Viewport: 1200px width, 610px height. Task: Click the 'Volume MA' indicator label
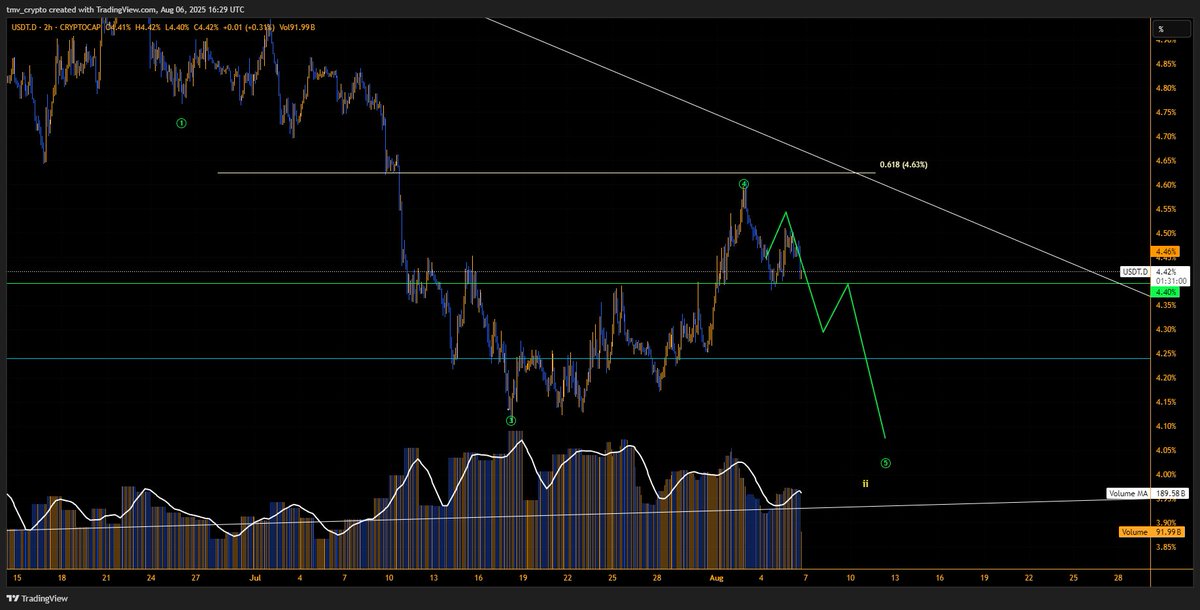(1128, 494)
